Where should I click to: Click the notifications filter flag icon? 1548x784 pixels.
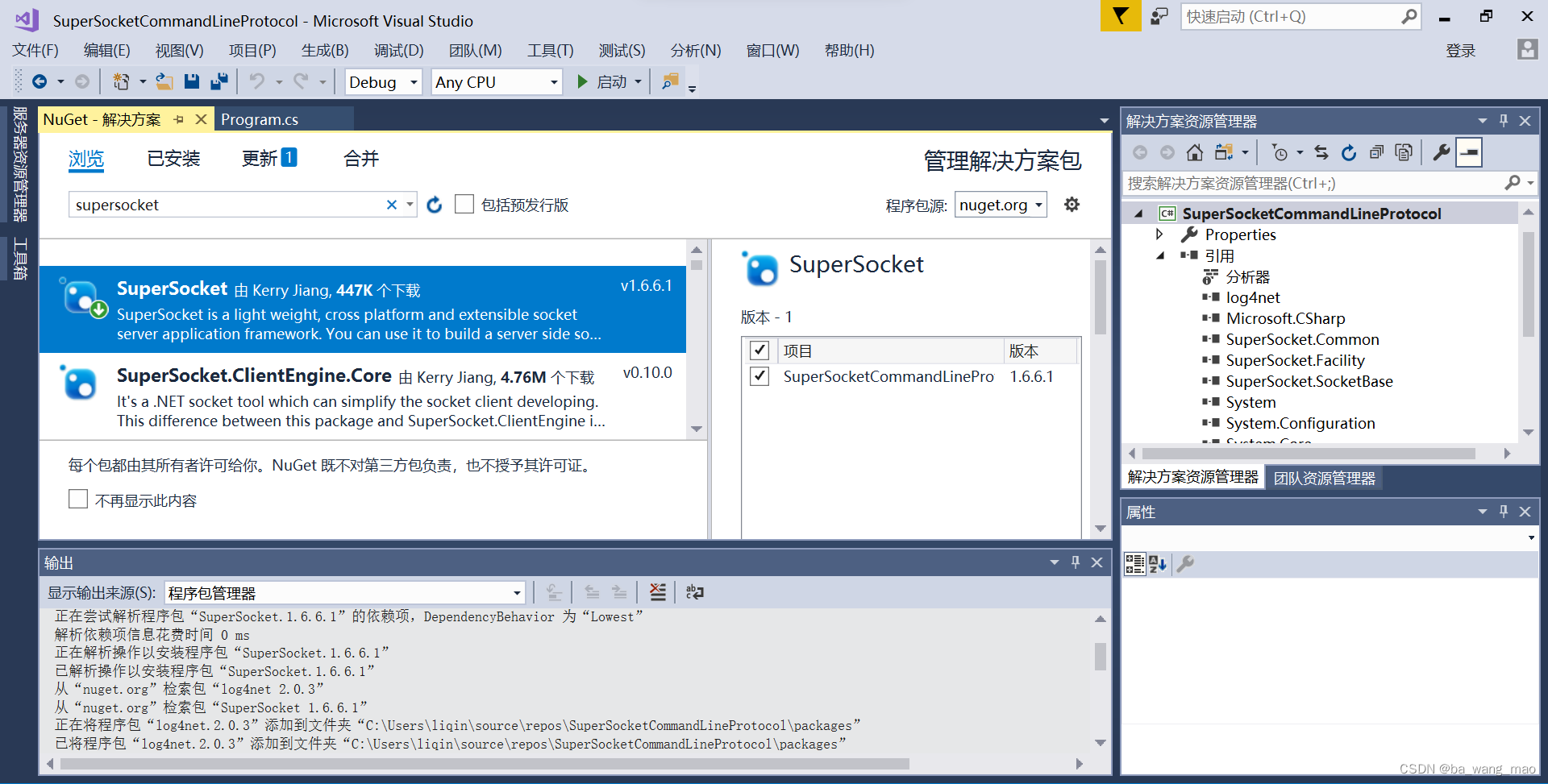(x=1120, y=16)
